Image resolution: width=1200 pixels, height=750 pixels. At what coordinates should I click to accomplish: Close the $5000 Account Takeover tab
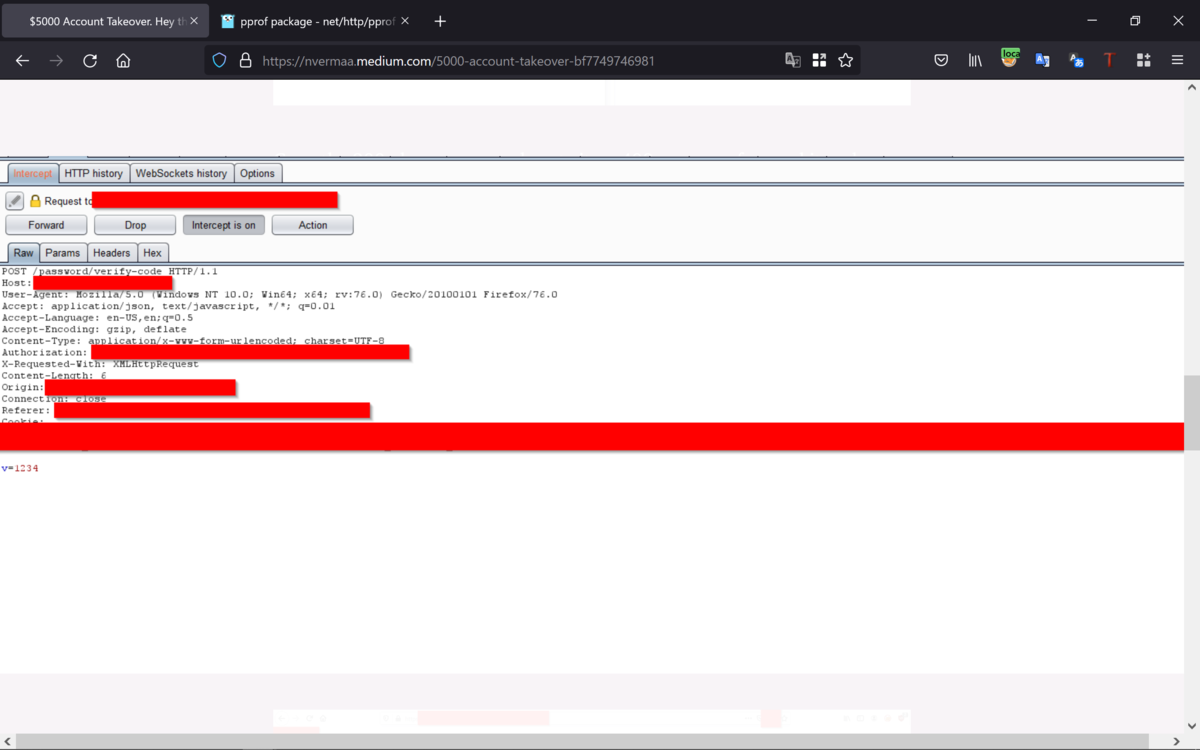(x=193, y=21)
